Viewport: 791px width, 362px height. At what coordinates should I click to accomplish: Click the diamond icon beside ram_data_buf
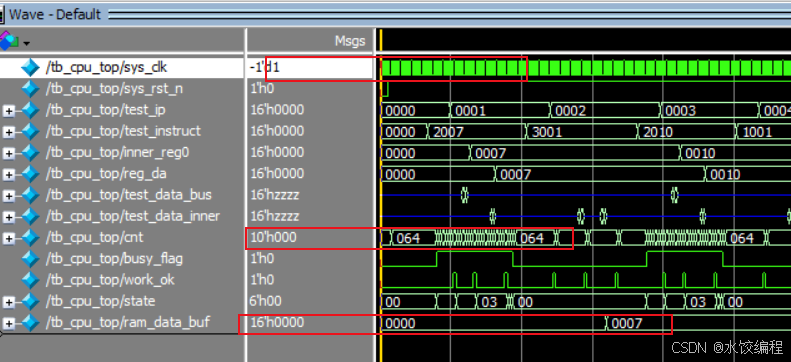coord(30,323)
